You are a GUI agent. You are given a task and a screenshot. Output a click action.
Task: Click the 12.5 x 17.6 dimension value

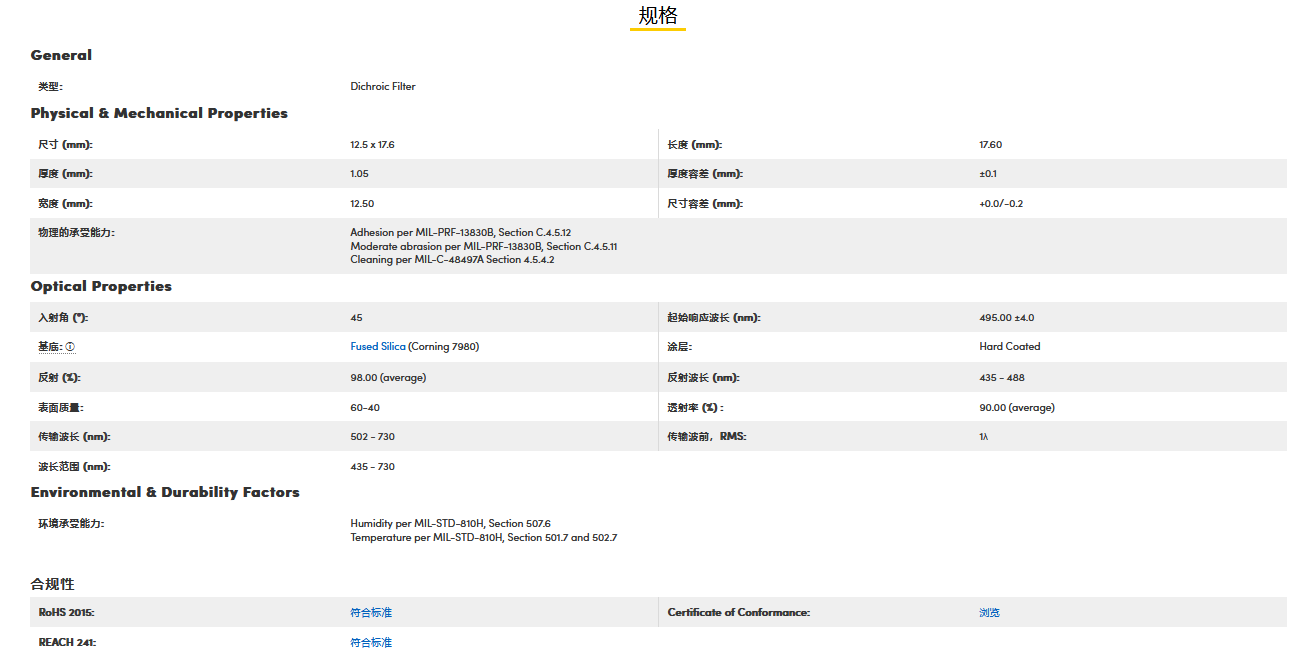point(372,145)
